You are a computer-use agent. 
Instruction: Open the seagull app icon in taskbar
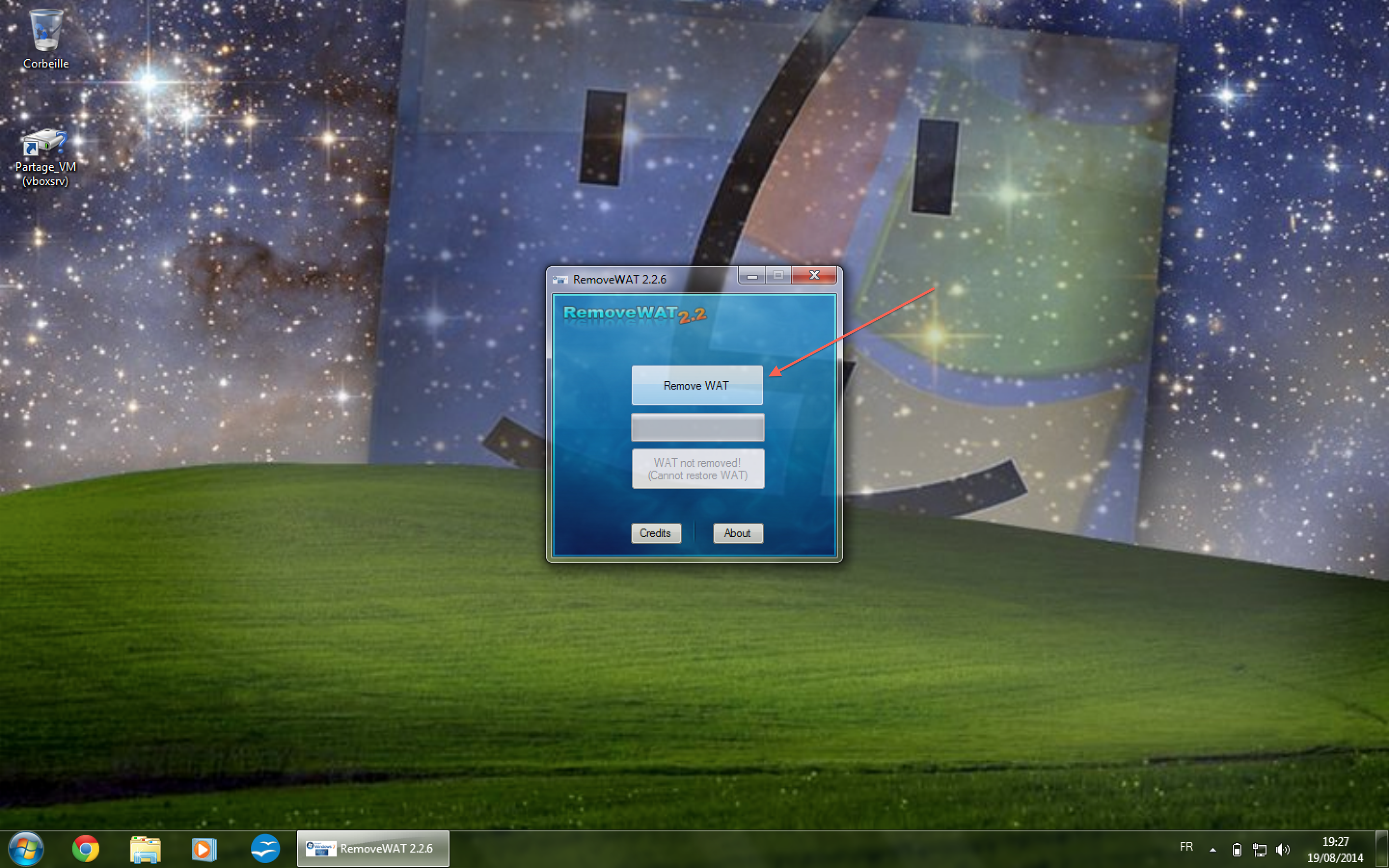pos(265,849)
